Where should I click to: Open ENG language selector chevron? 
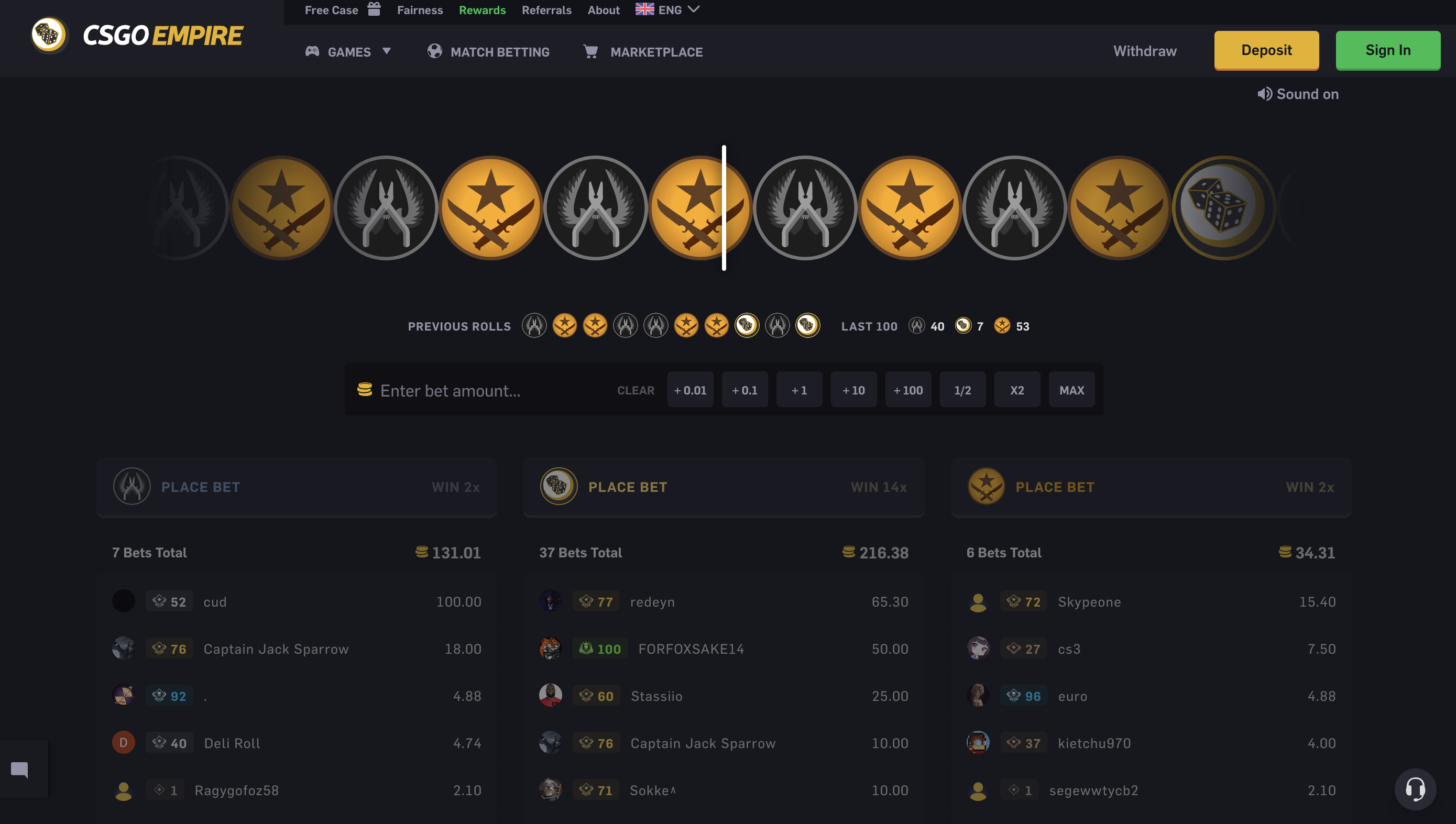(x=694, y=9)
